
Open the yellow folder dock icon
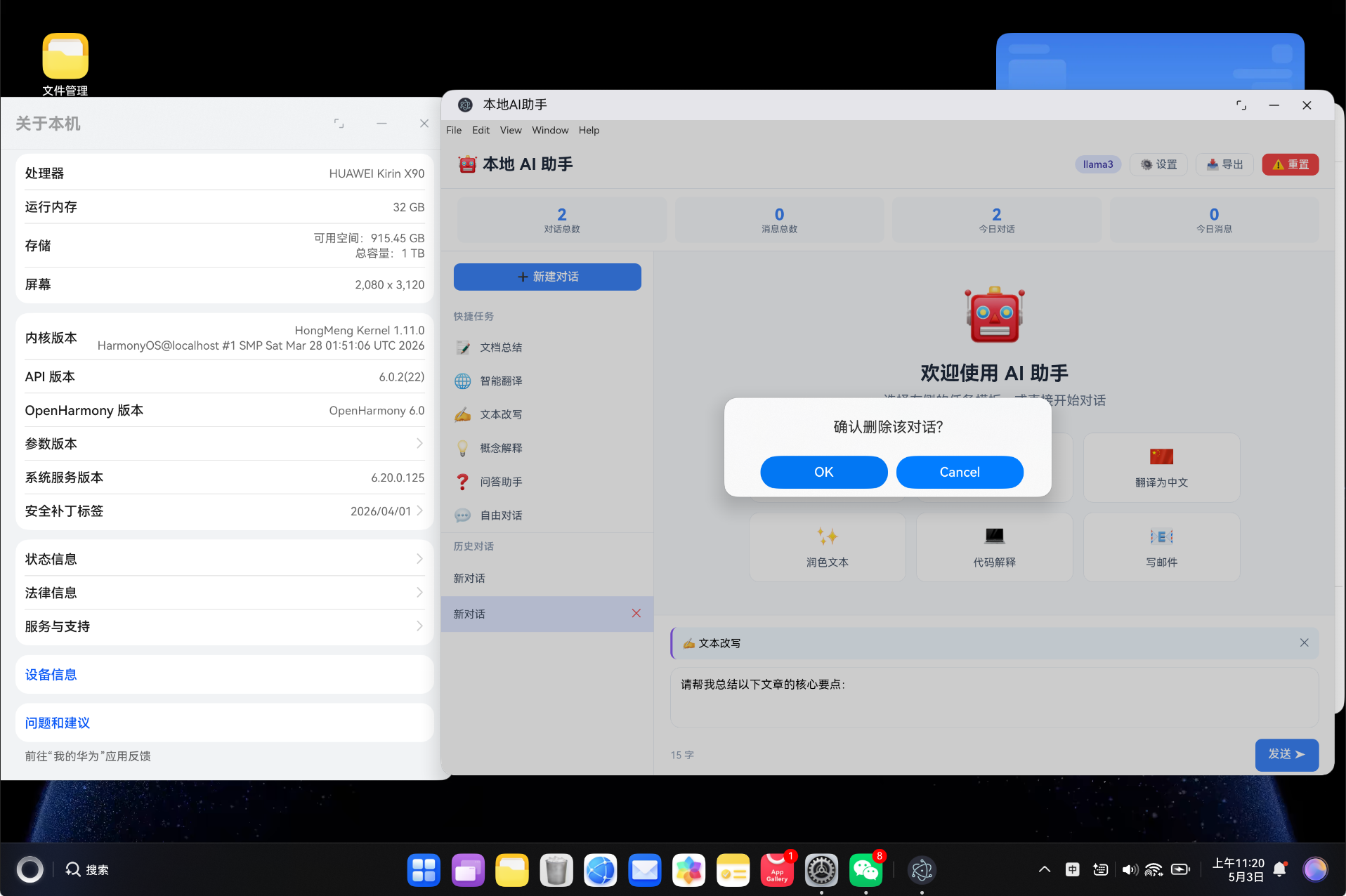coord(512,871)
